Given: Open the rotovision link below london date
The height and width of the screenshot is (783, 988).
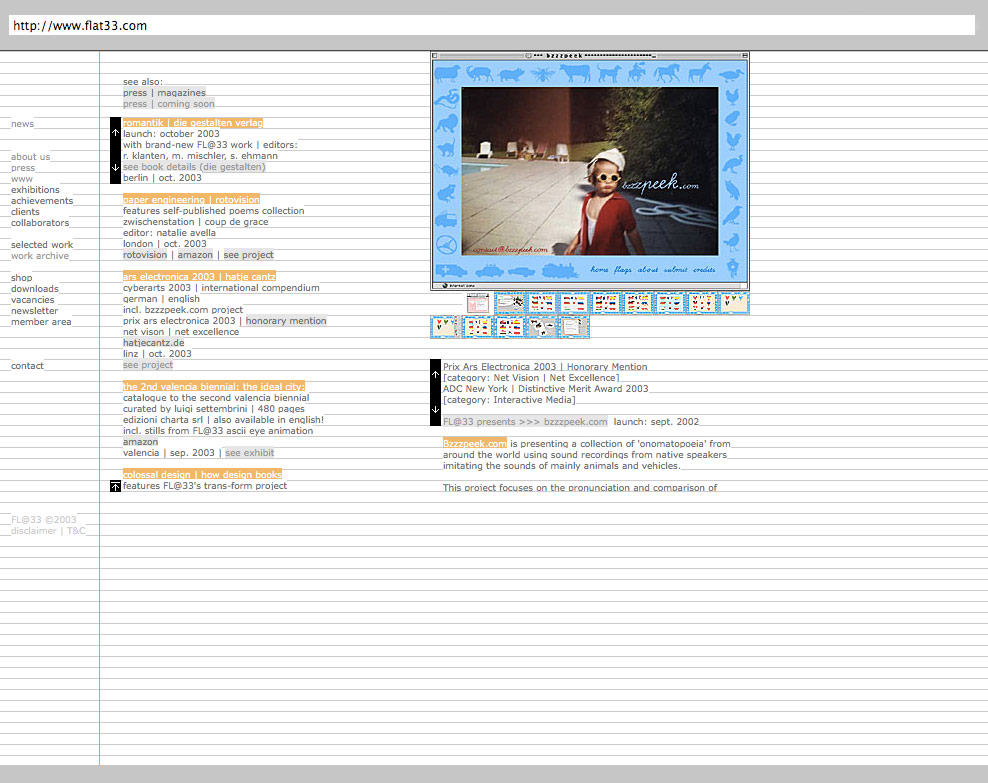Looking at the screenshot, I should [x=145, y=255].
